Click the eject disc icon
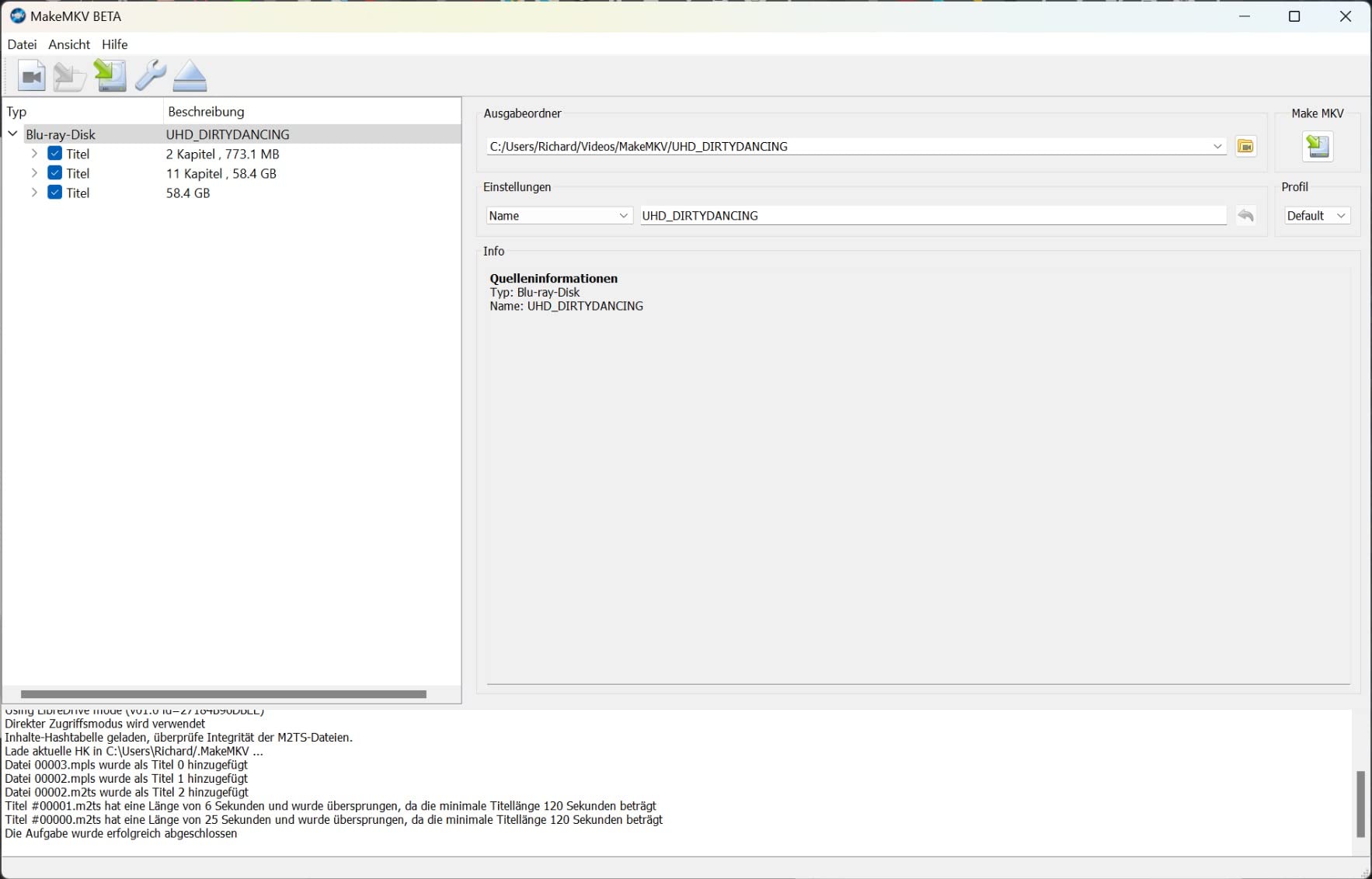The height and width of the screenshot is (879, 1372). point(190,75)
